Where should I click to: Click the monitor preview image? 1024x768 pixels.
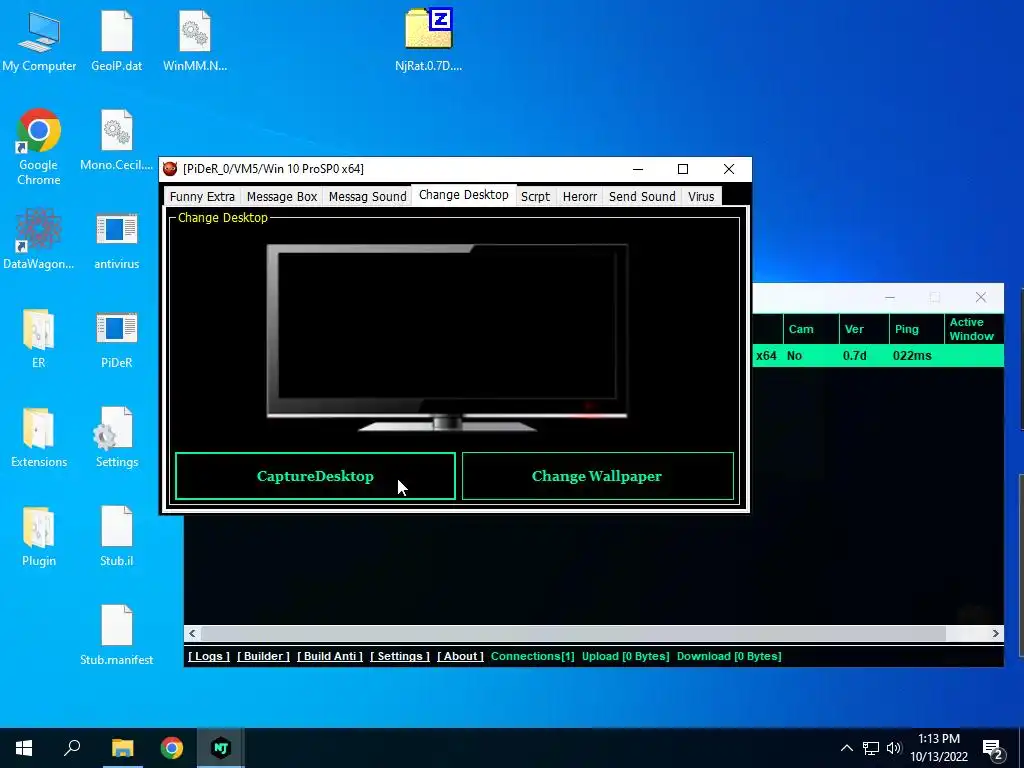447,337
